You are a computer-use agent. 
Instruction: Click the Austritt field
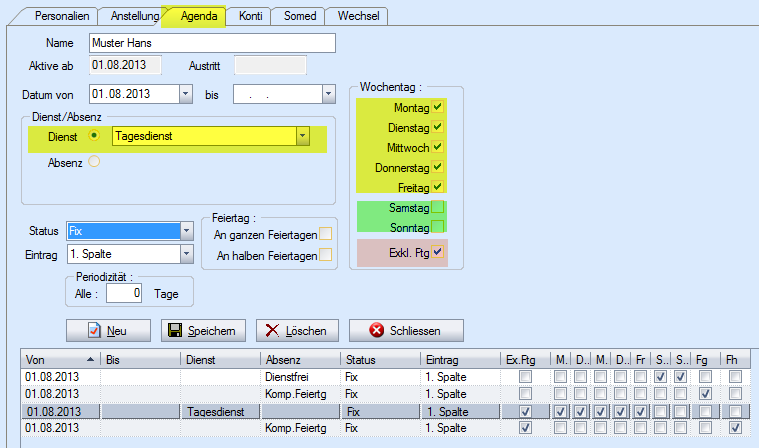pos(270,65)
